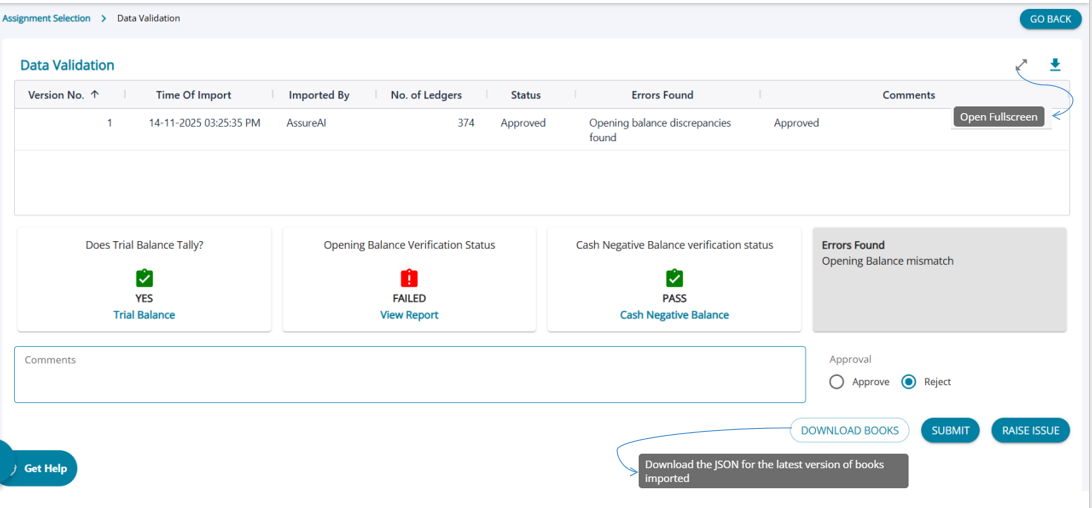Click the DOWNLOAD BOOKS button

849,430
